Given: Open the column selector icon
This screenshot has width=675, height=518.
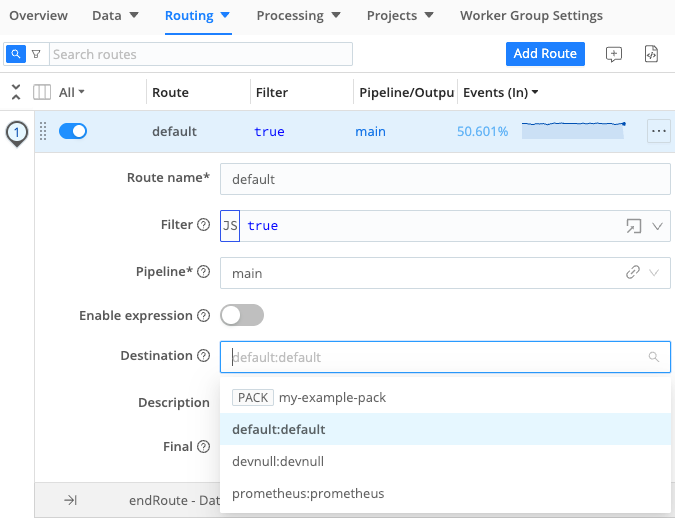Looking at the screenshot, I should click(x=42, y=92).
